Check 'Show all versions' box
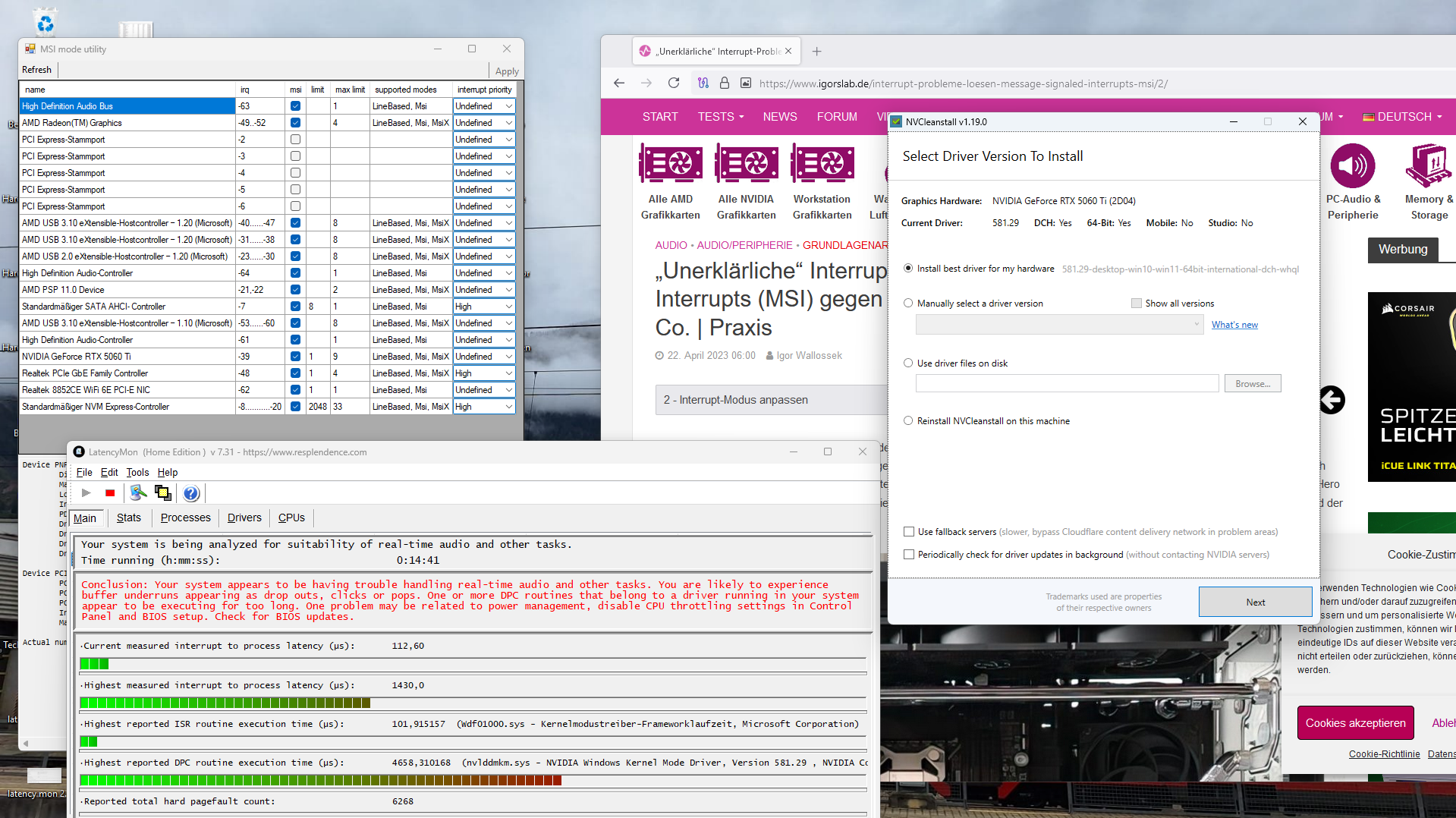Viewport: 1456px width, 818px height. 1137,304
